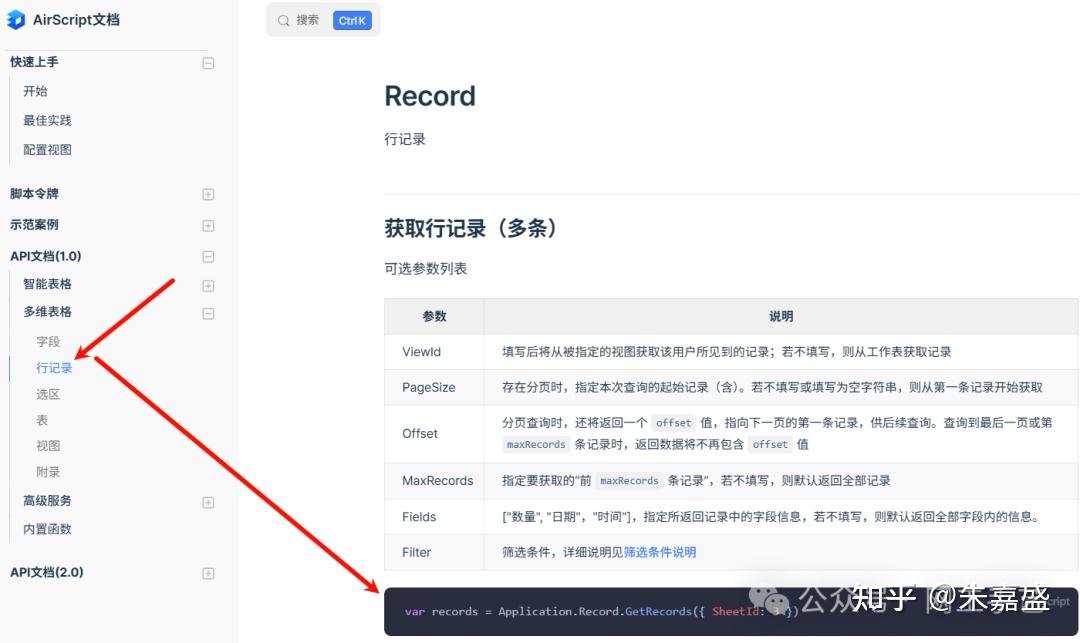Open the 筛选条件说明 link
This screenshot has width=1080, height=643.
coord(660,552)
